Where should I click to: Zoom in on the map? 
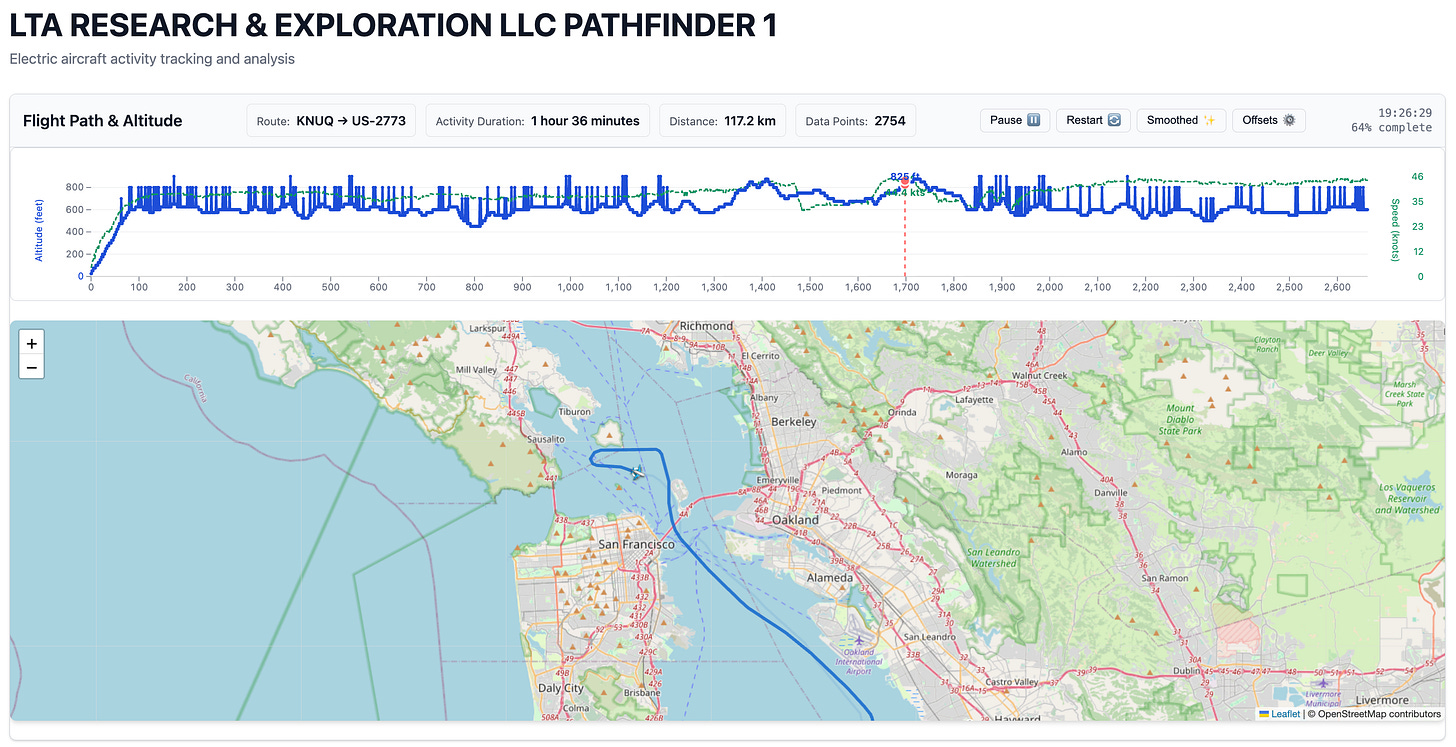click(x=32, y=343)
